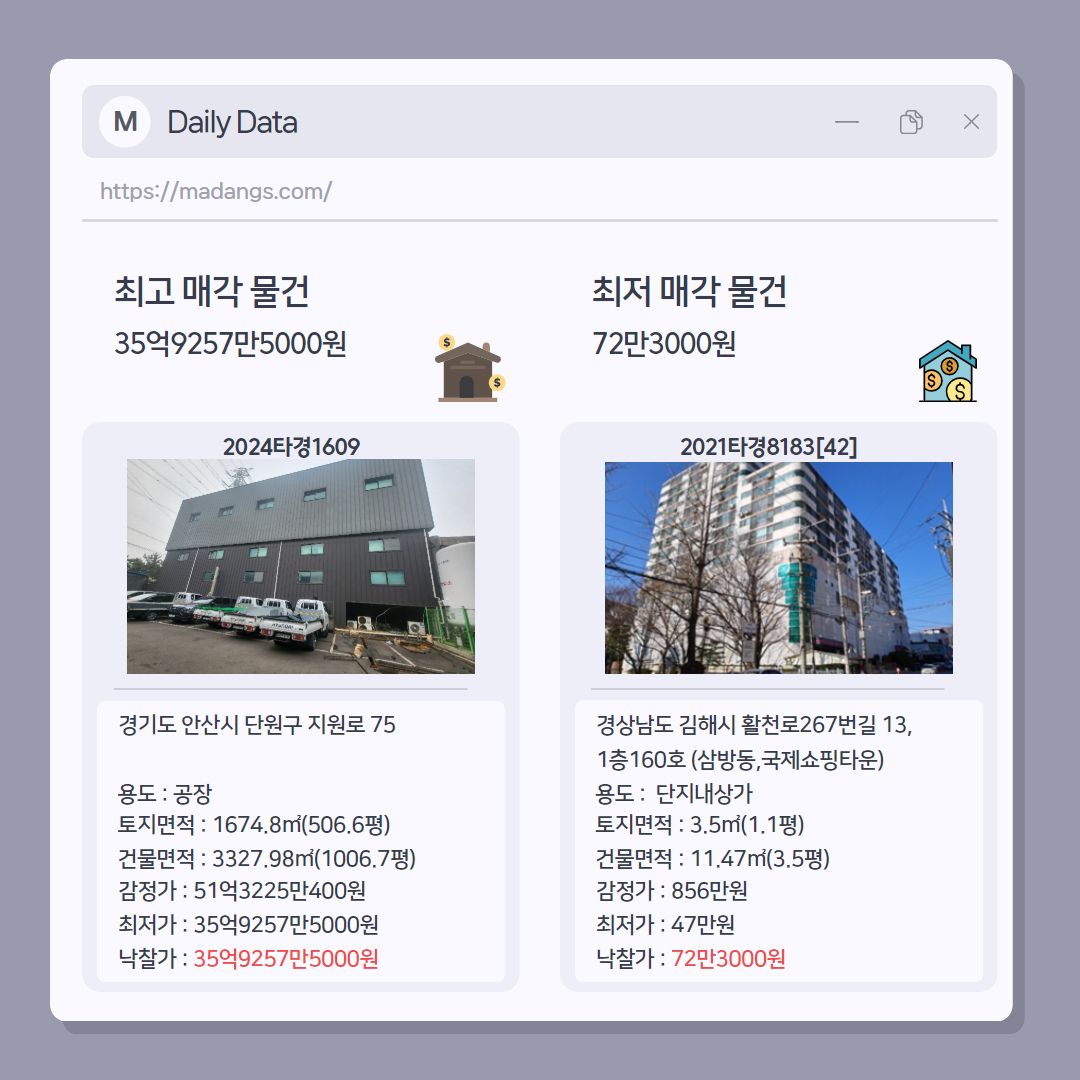This screenshot has width=1080, height=1080.
Task: Minimize the Daily Data window
Action: (847, 122)
